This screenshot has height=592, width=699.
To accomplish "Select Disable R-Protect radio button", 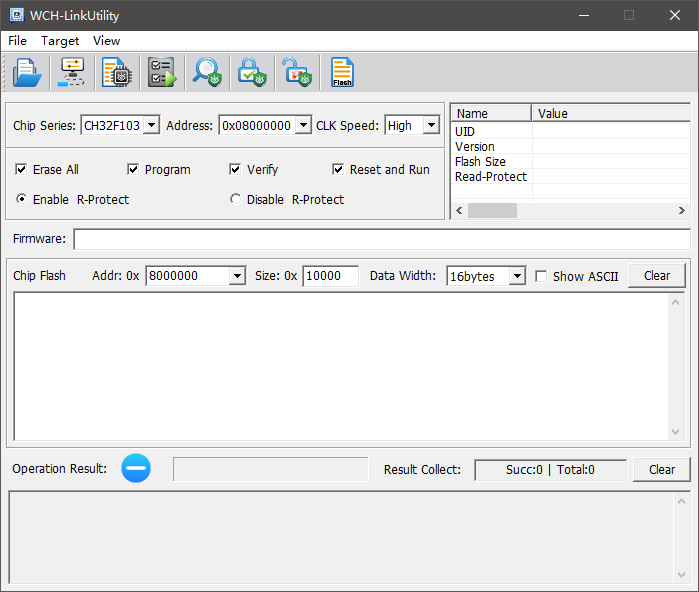I will pos(235,199).
